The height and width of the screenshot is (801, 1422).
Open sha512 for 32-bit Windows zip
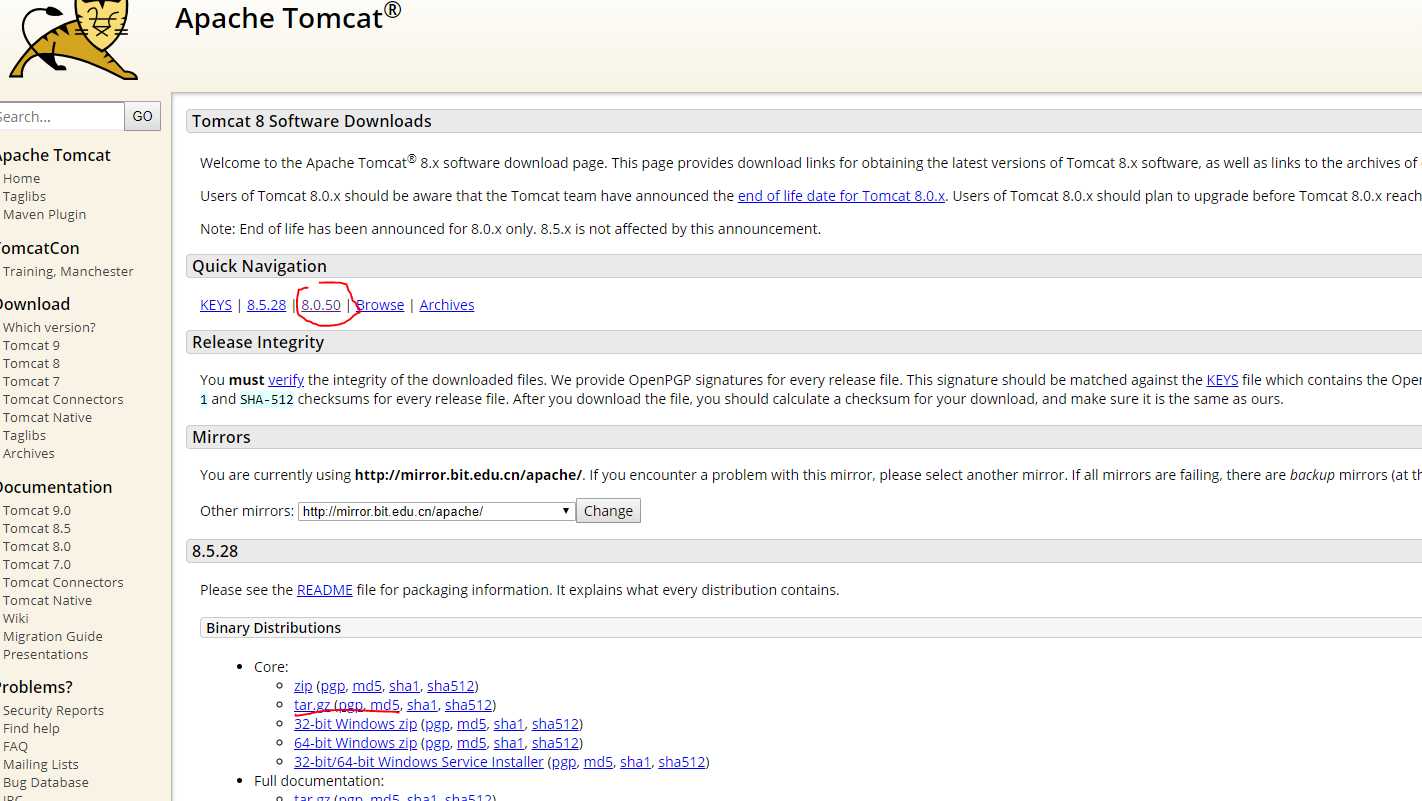click(555, 724)
